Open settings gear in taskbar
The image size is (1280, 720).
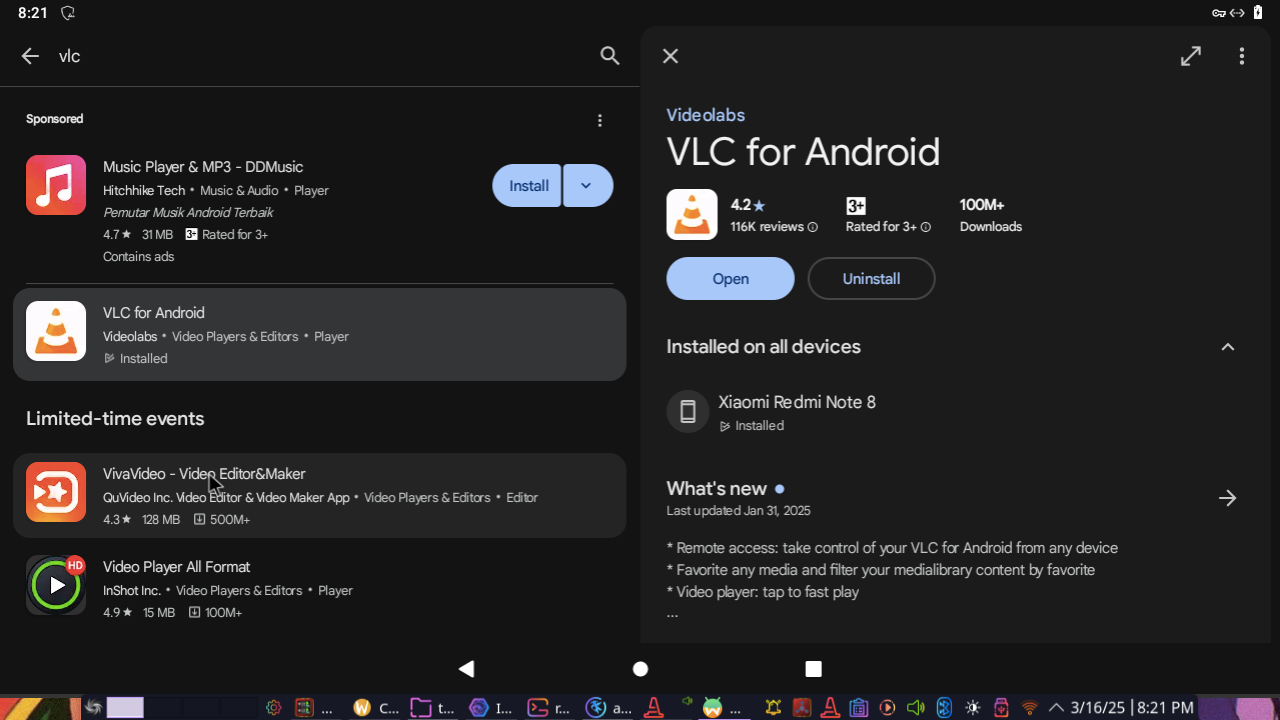click(273, 708)
